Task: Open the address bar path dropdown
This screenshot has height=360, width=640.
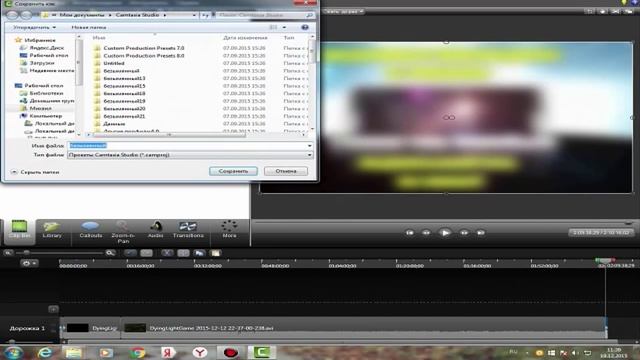Action: [194, 15]
